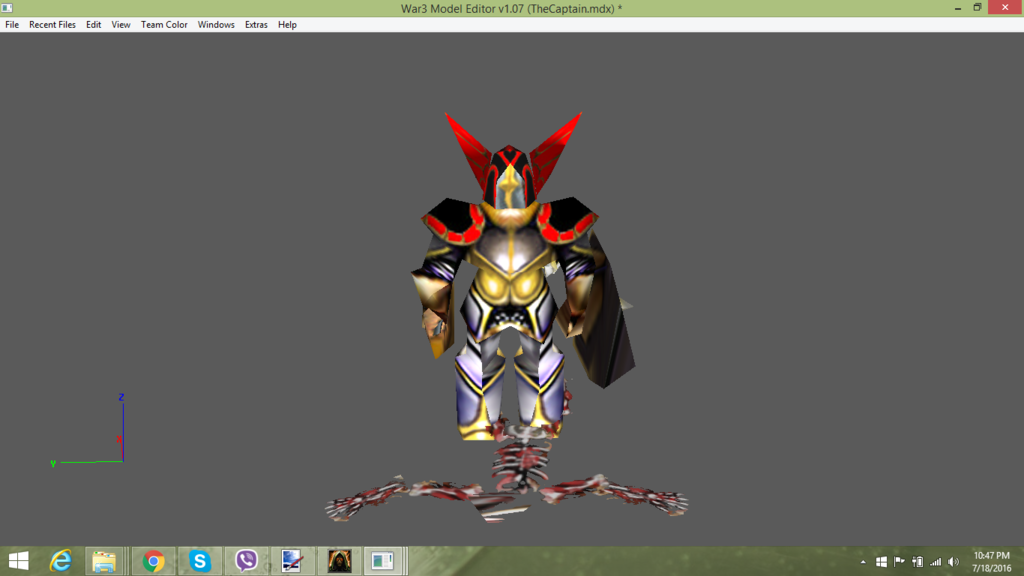Open the View menu
The width and height of the screenshot is (1024, 576).
tap(121, 25)
